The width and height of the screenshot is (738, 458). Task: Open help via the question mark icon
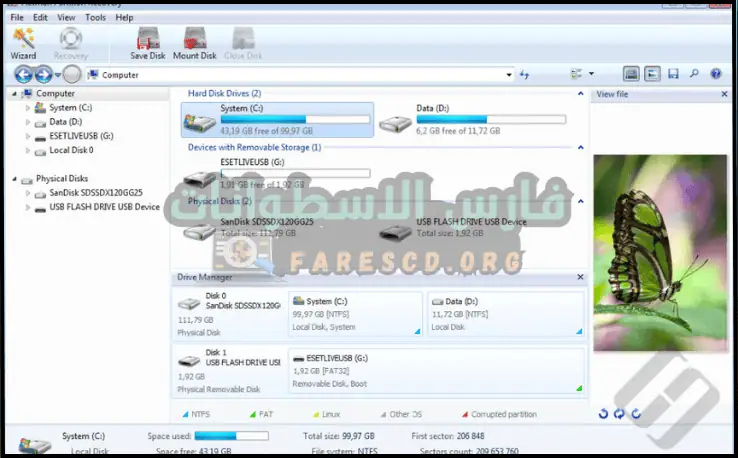click(x=716, y=74)
